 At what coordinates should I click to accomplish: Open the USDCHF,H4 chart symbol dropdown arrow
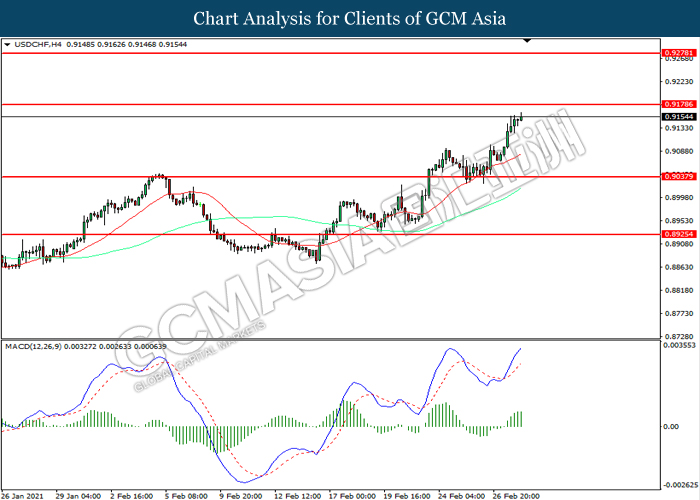tap(7, 45)
